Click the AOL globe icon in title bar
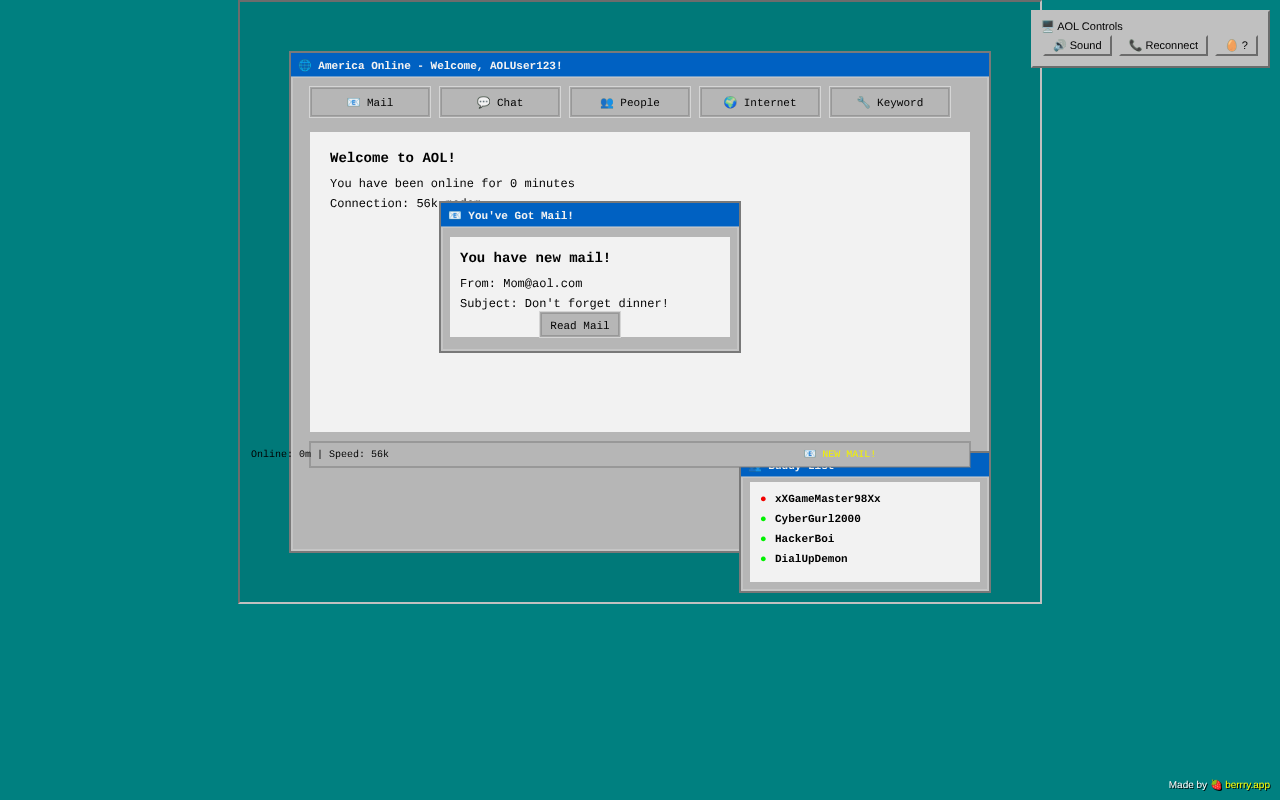 coord(304,64)
